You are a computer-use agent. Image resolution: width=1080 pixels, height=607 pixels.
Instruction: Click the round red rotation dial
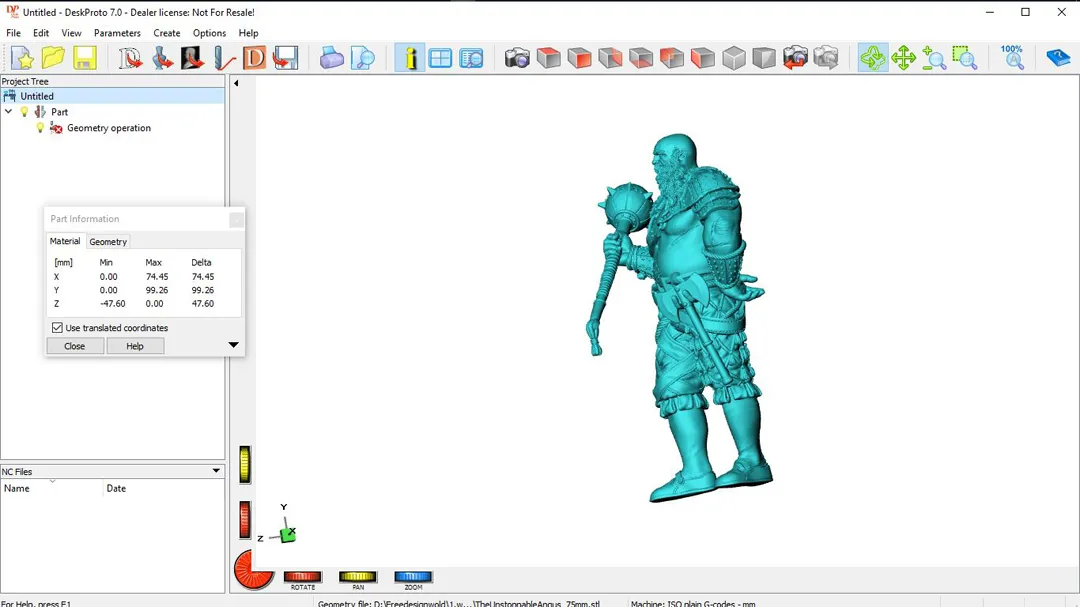coord(253,570)
